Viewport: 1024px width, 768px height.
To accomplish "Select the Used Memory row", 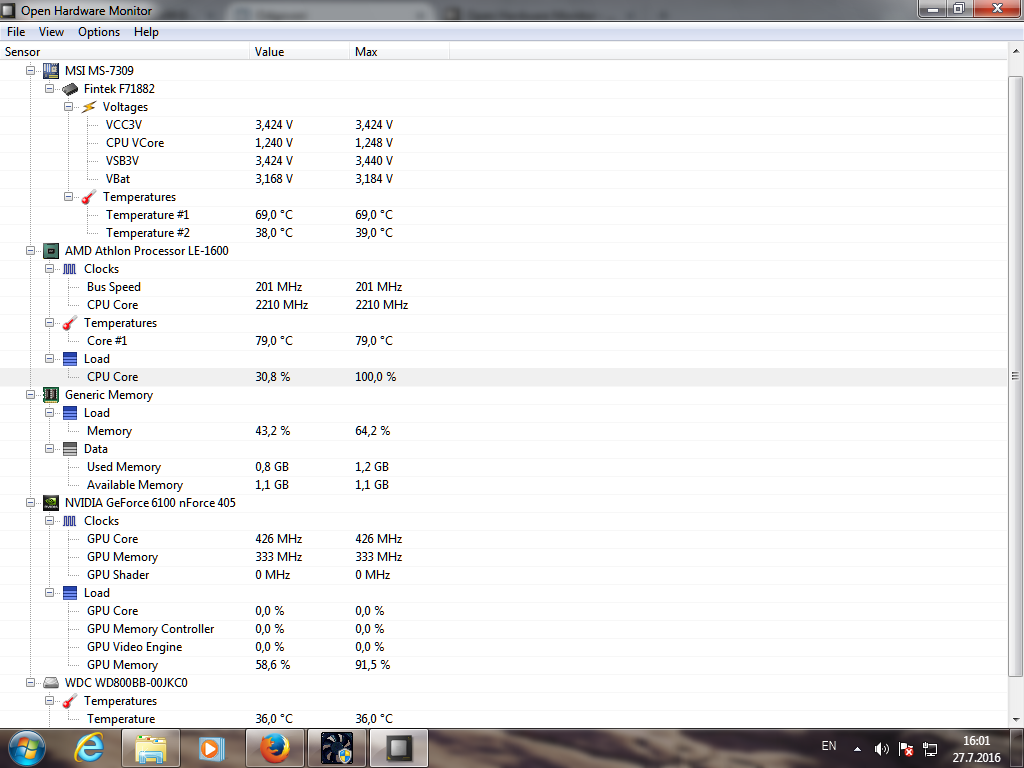I will pyautogui.click(x=503, y=467).
